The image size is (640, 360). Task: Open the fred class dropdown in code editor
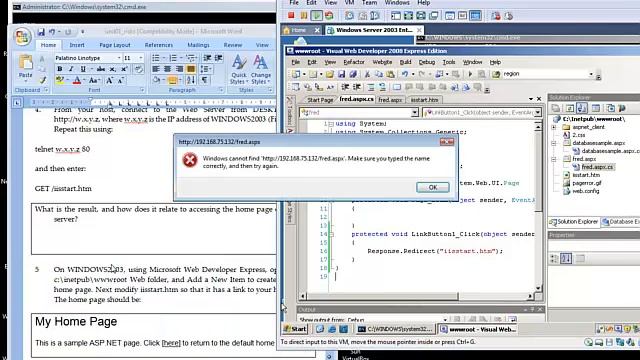(x=415, y=112)
